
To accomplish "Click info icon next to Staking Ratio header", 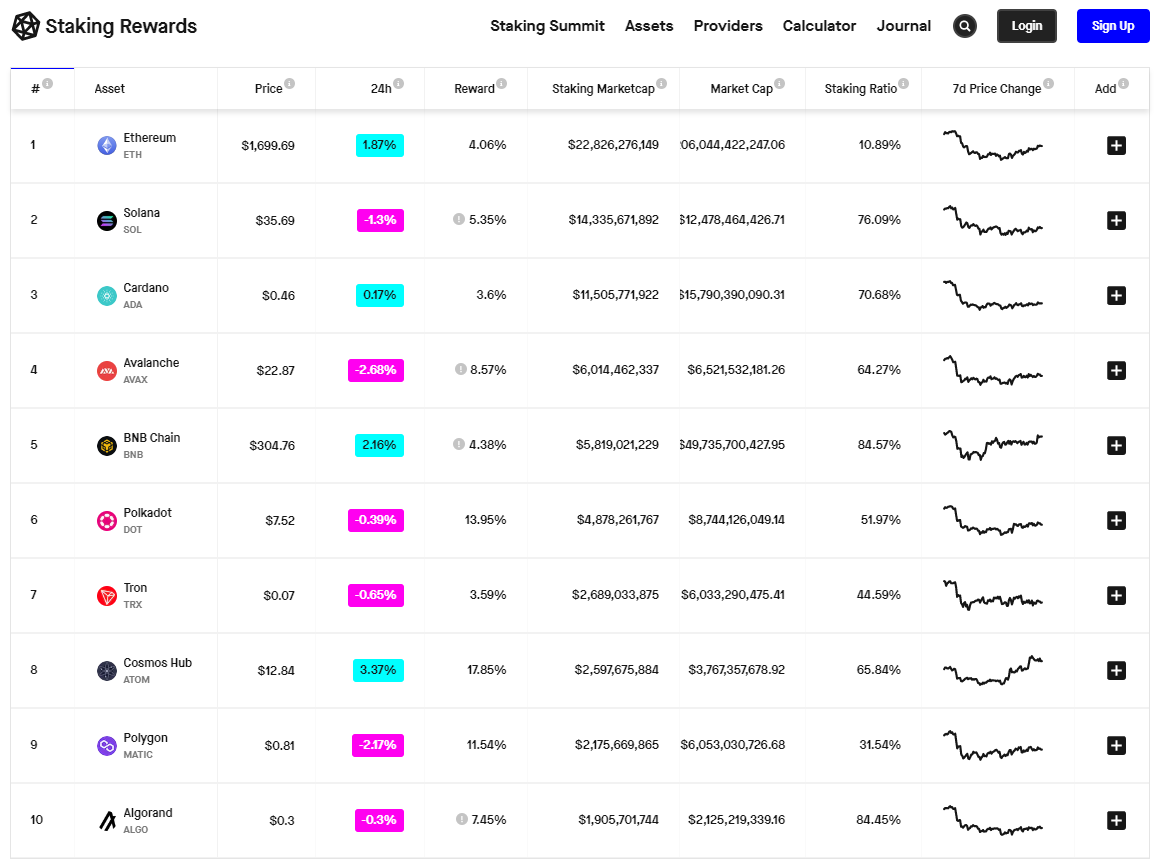I will (x=903, y=84).
